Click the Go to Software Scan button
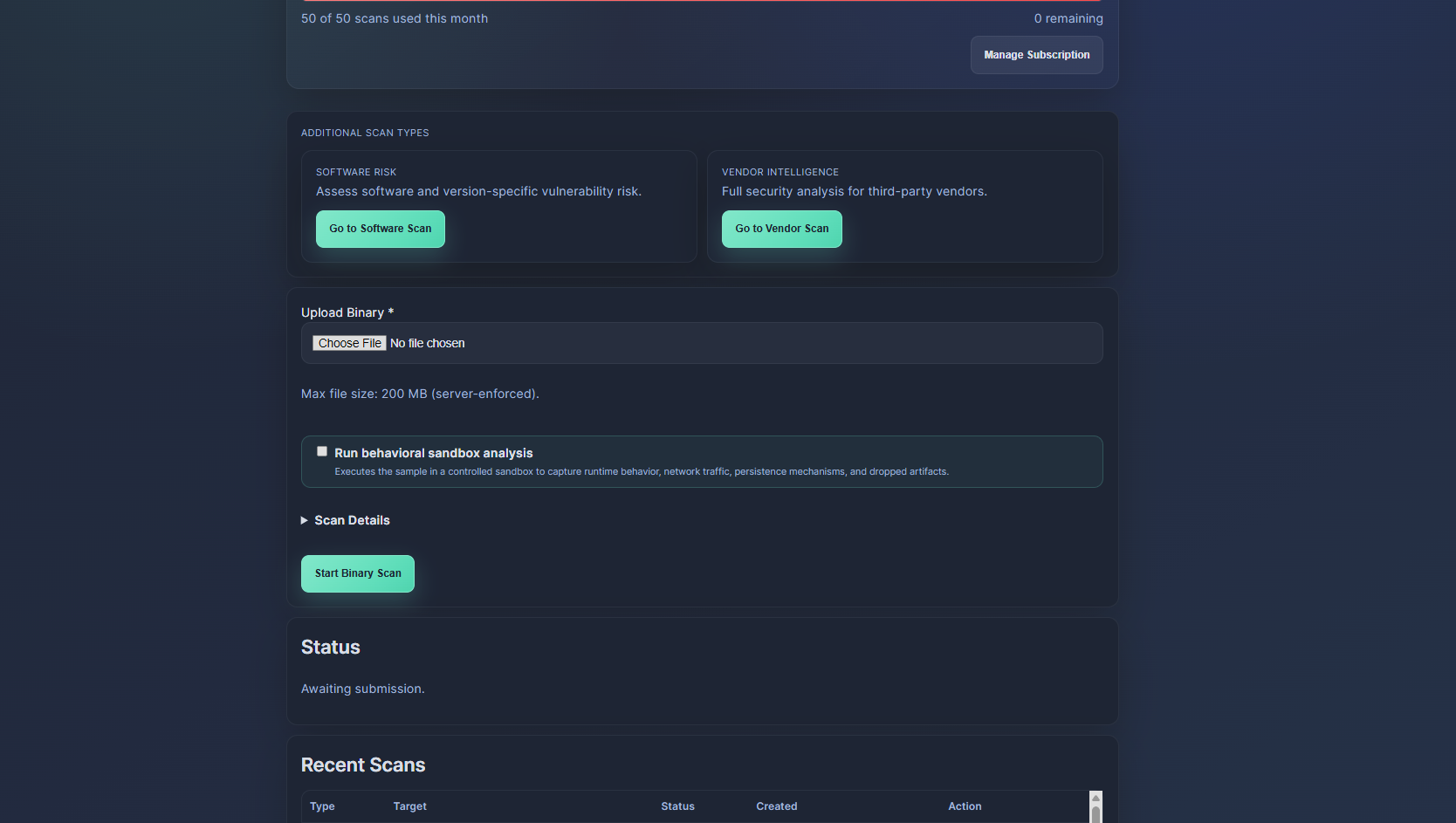The image size is (1456, 823). point(380,229)
